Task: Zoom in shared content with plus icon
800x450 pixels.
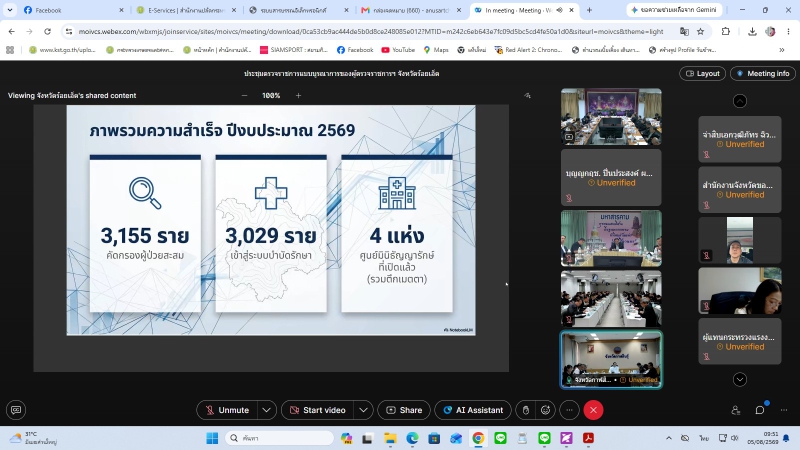Action: click(x=298, y=95)
